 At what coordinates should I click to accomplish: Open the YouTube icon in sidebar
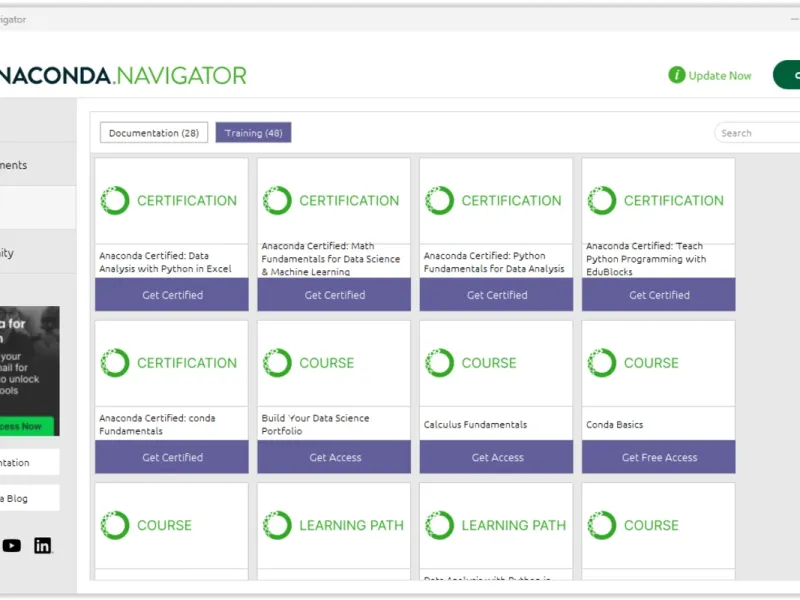pyautogui.click(x=11, y=545)
